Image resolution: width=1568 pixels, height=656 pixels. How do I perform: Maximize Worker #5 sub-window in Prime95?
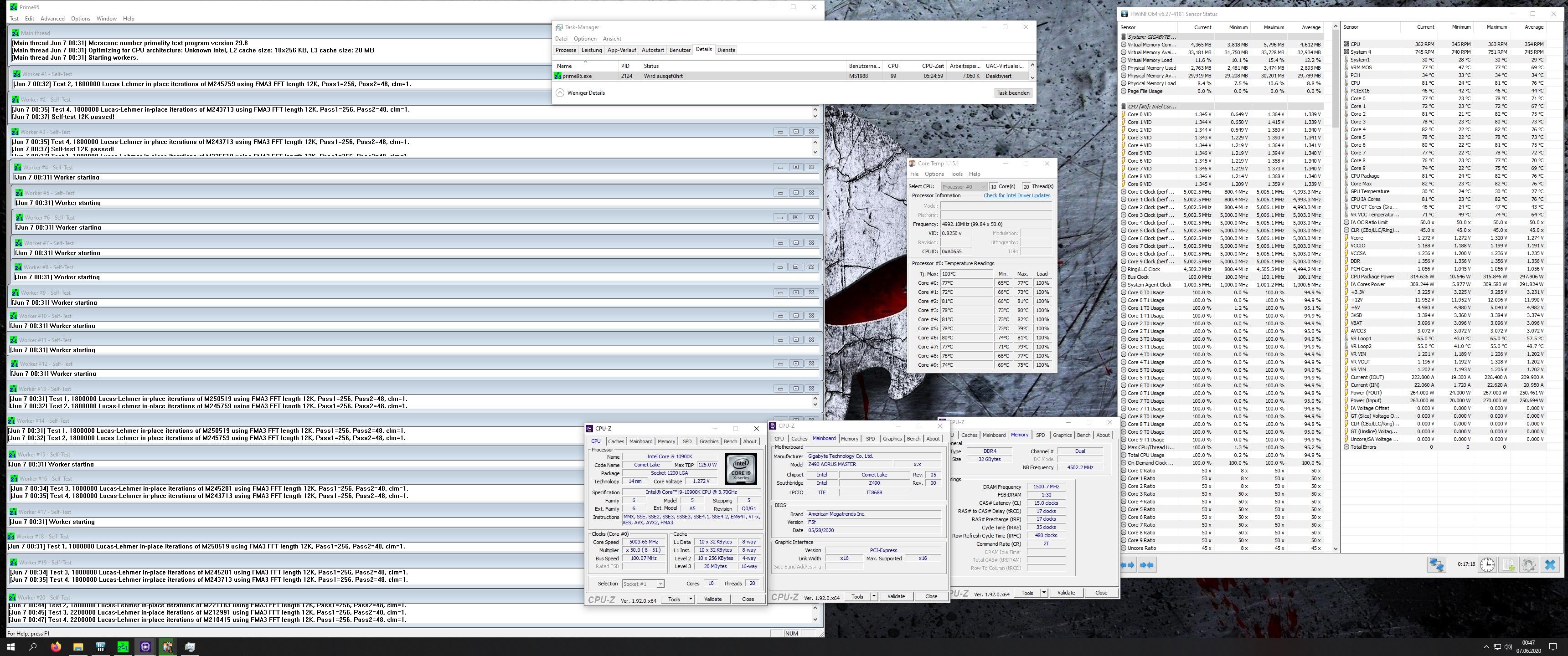point(795,192)
